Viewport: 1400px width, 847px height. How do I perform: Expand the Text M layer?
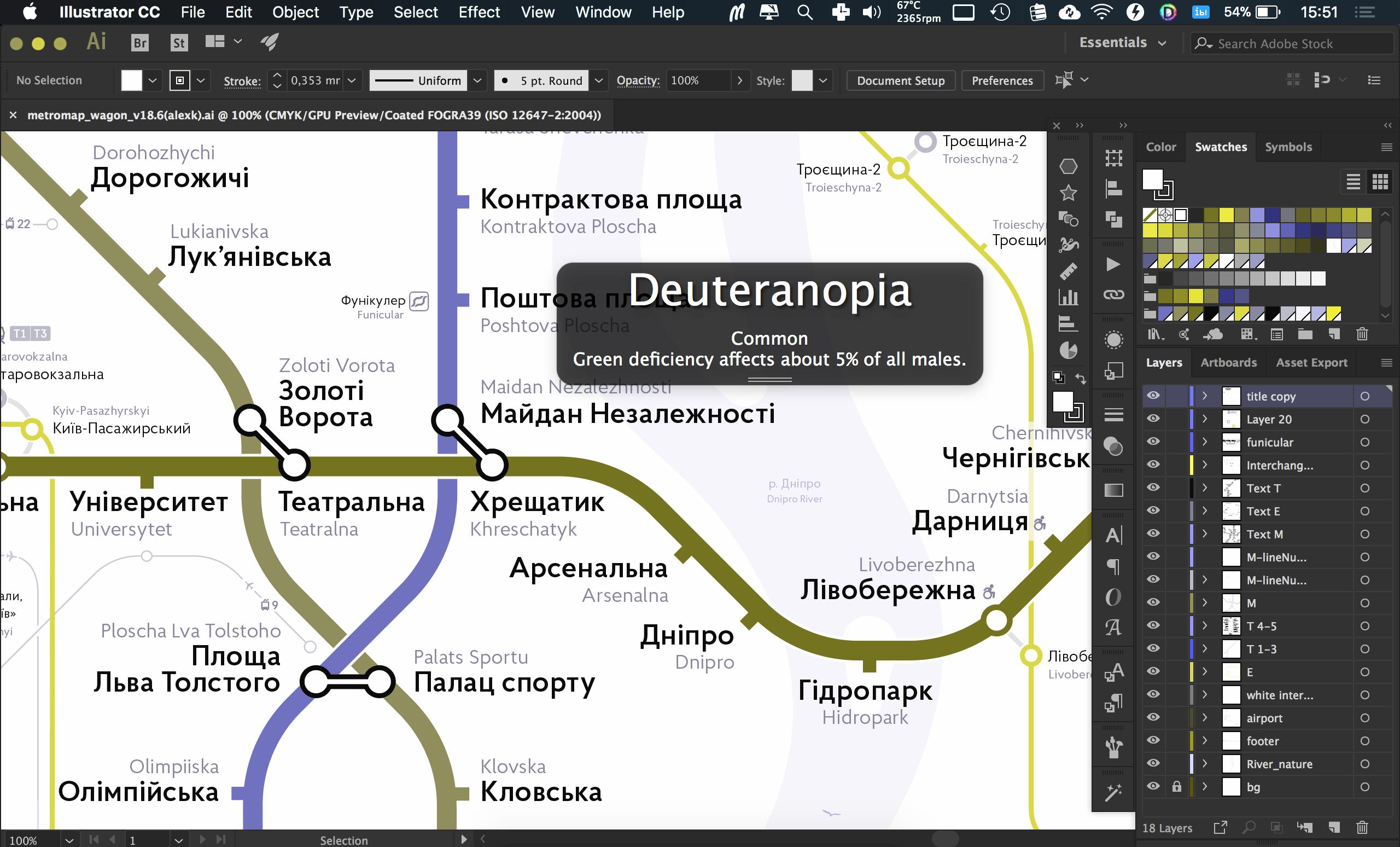1205,534
